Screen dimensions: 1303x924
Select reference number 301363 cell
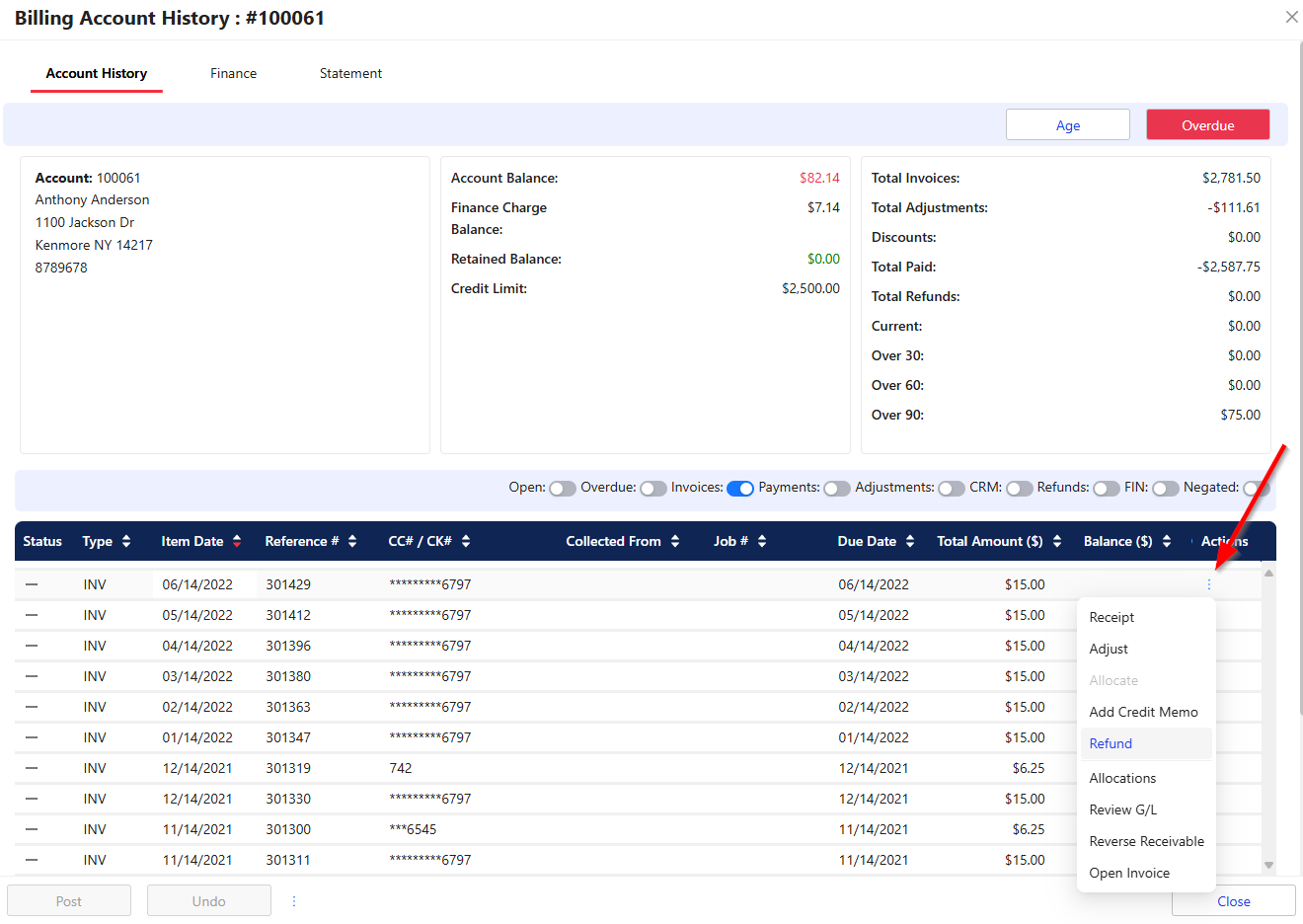pos(288,707)
